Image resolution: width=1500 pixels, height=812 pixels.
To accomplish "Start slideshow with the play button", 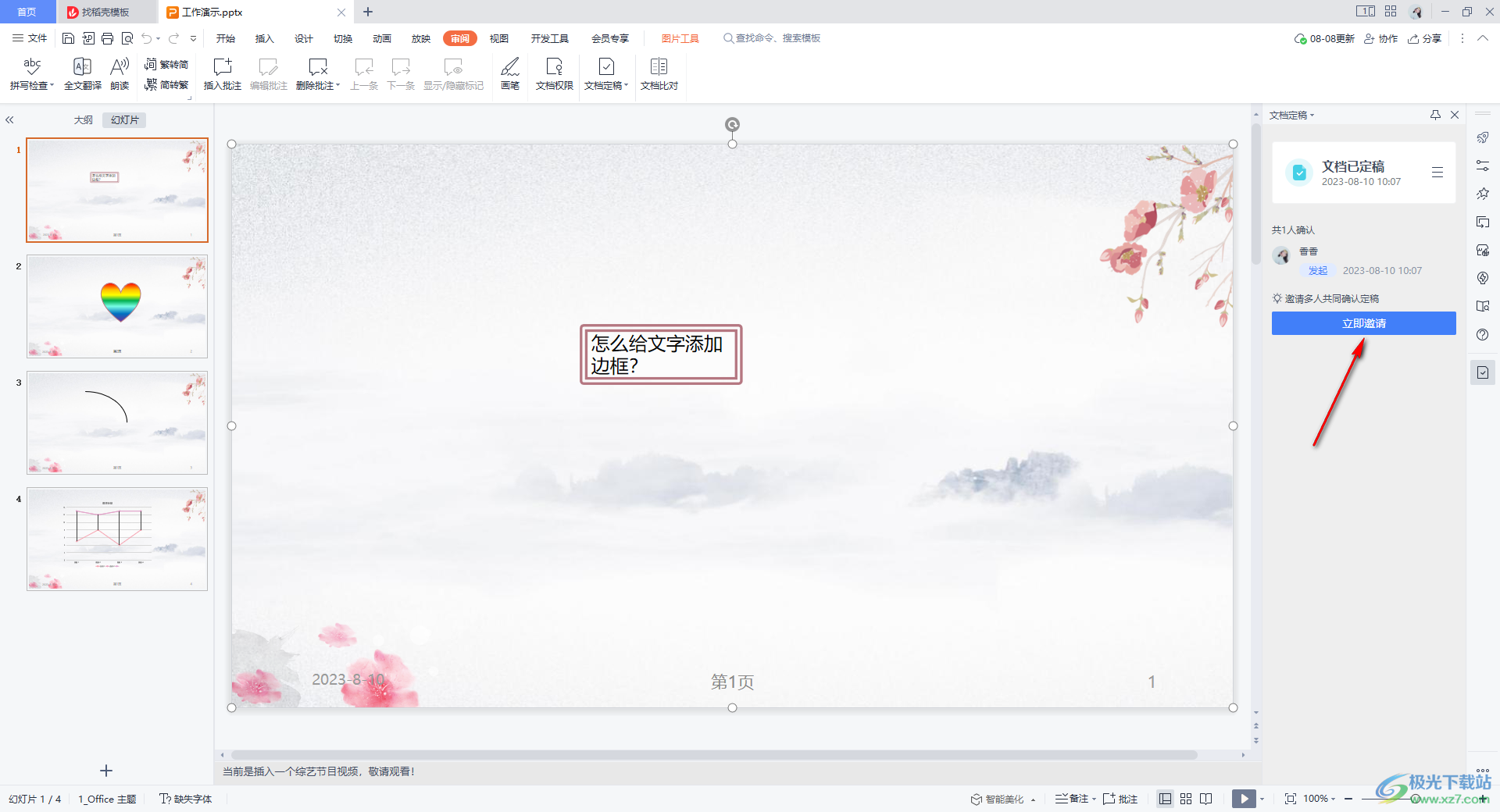I will coord(1244,799).
